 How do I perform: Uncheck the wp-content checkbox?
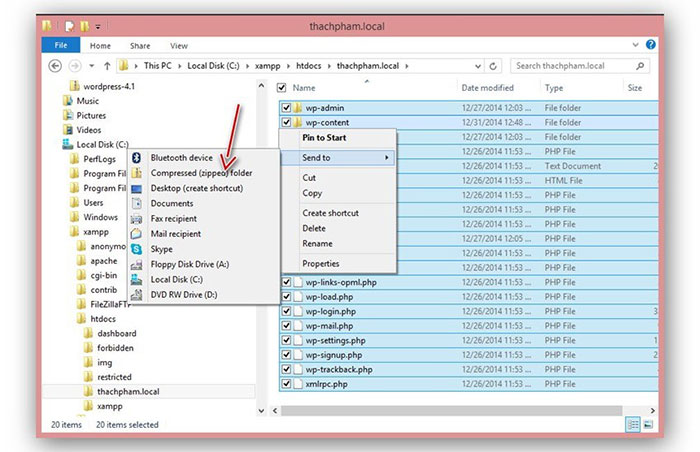[286, 122]
